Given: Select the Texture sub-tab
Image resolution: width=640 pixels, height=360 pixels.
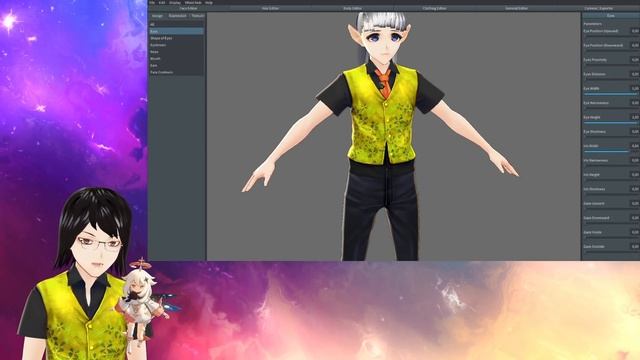Looking at the screenshot, I should 198,16.
